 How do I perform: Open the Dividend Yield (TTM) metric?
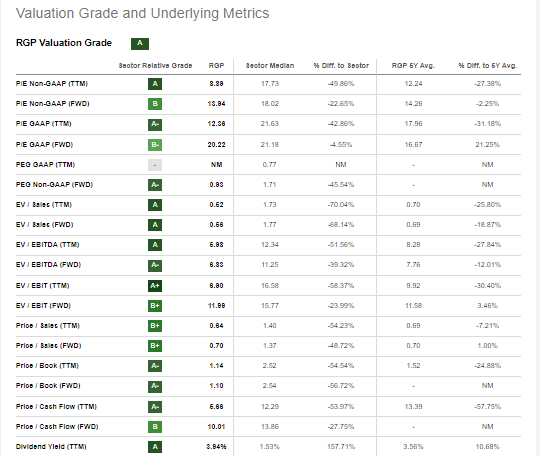[51, 447]
